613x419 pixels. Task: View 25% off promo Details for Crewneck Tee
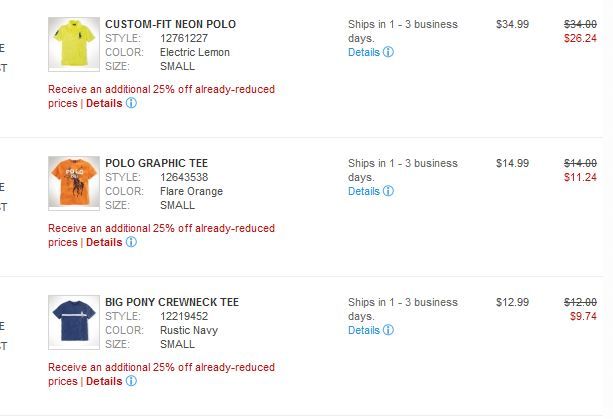[x=104, y=381]
